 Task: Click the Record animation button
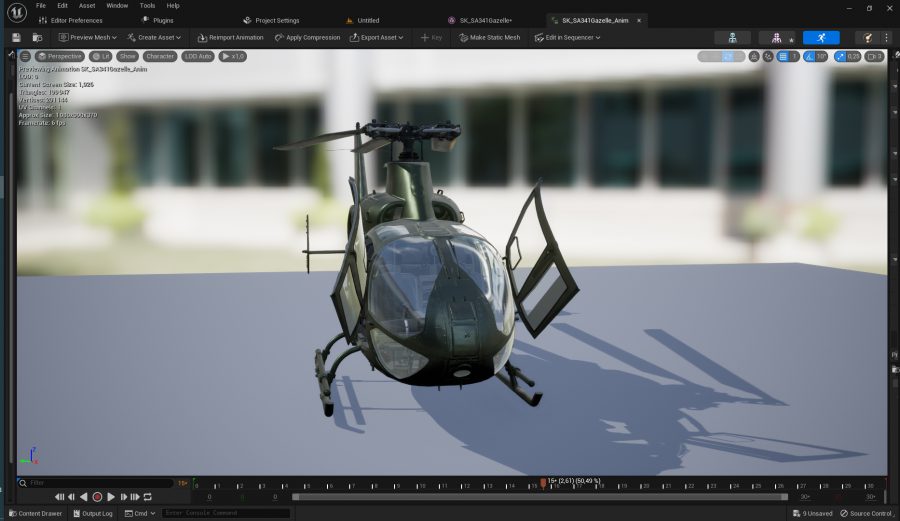pos(98,497)
